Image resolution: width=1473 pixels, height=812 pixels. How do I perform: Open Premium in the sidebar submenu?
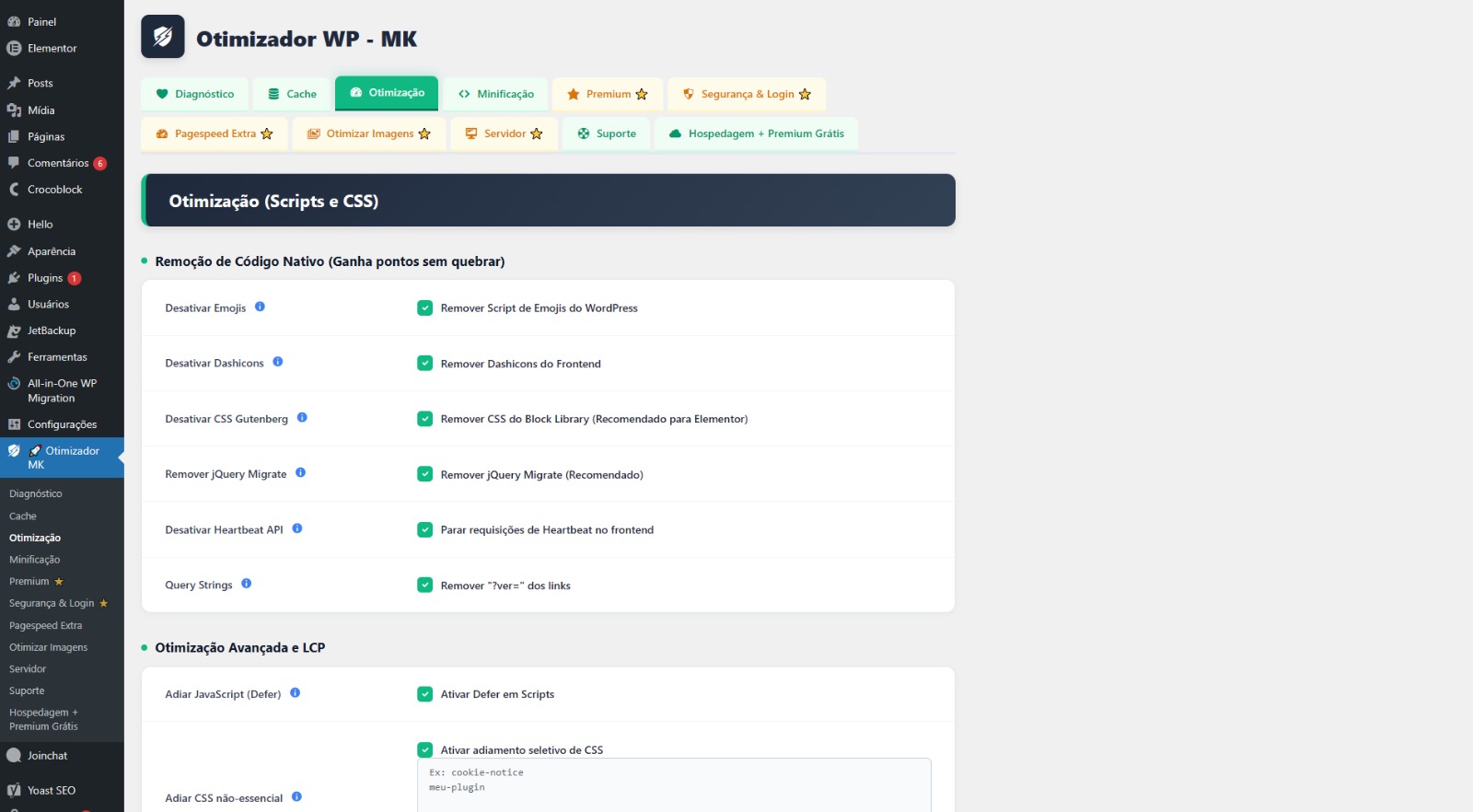click(36, 582)
